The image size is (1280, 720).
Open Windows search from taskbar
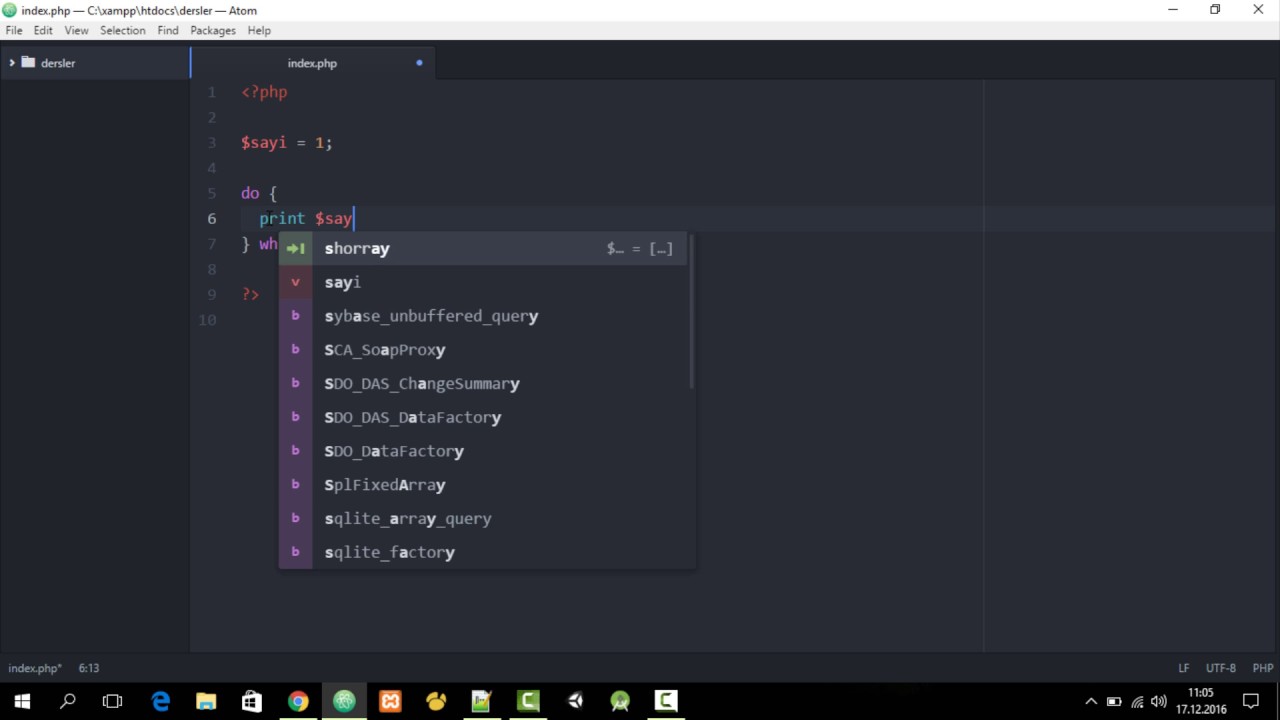click(68, 701)
